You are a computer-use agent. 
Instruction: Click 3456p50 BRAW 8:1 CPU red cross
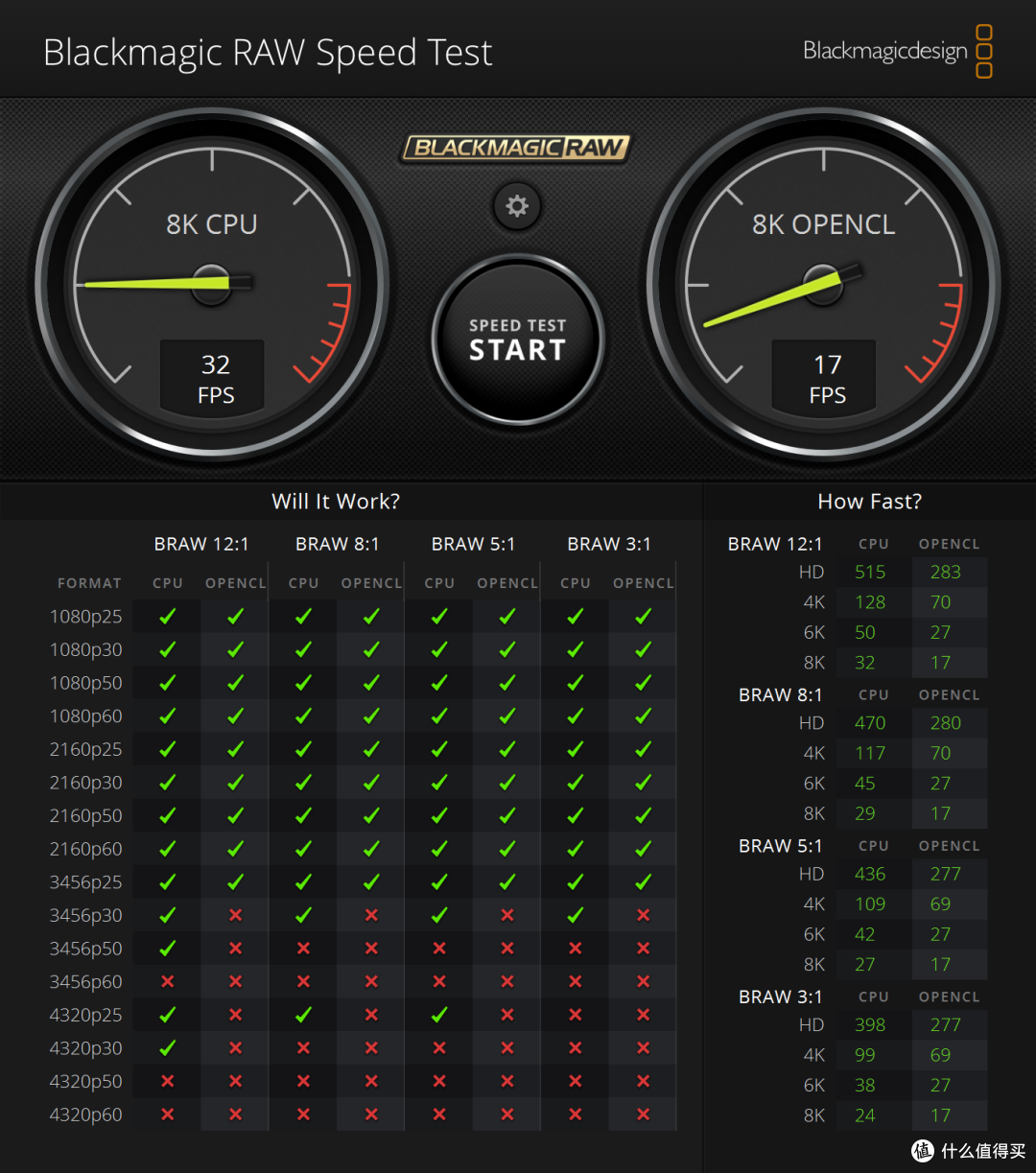pyautogui.click(x=303, y=949)
